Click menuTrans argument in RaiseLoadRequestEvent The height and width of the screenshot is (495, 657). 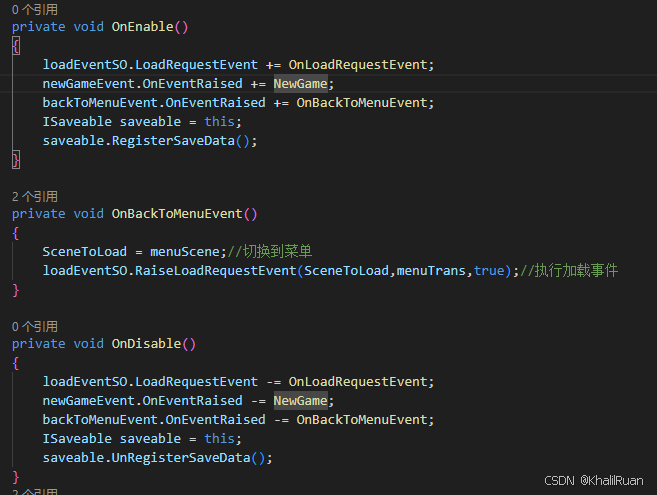pos(431,271)
